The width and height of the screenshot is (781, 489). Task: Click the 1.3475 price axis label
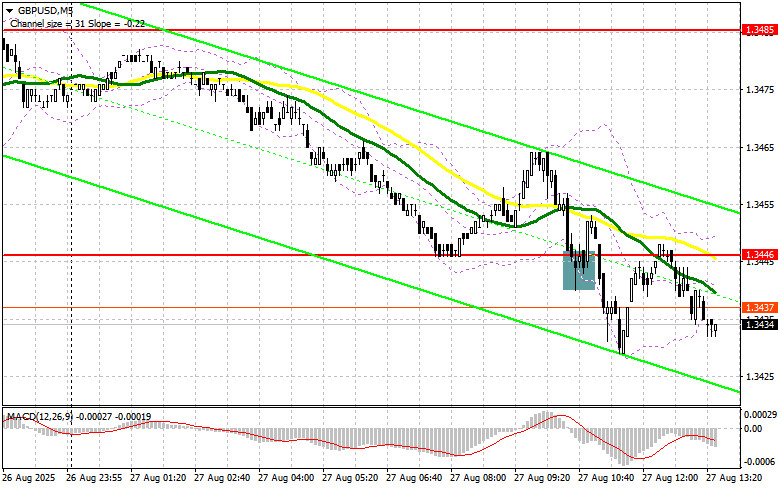761,90
